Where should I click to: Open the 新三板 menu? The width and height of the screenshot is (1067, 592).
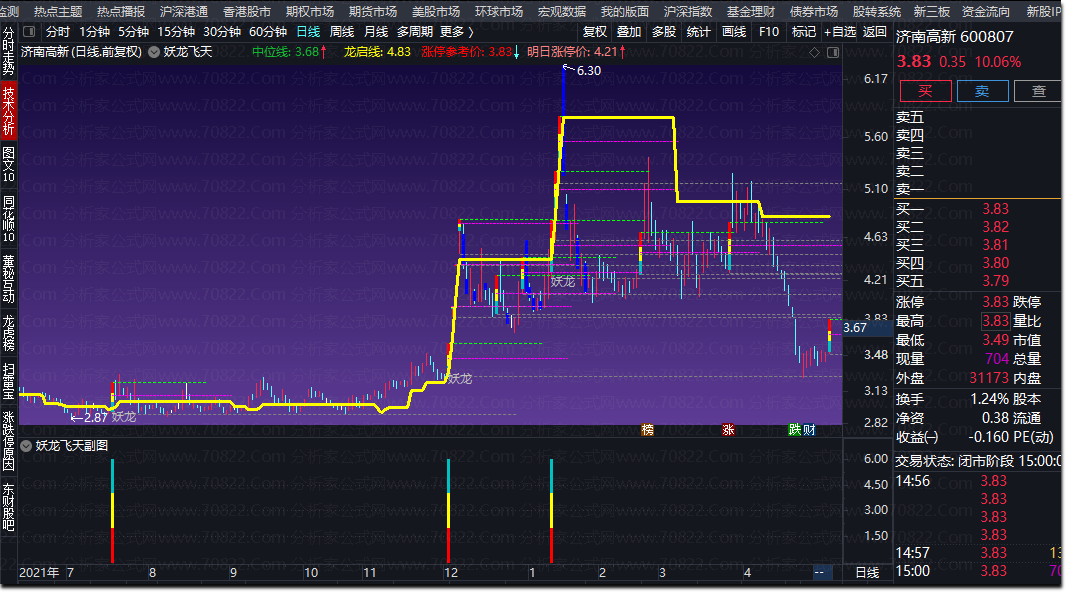[x=932, y=12]
